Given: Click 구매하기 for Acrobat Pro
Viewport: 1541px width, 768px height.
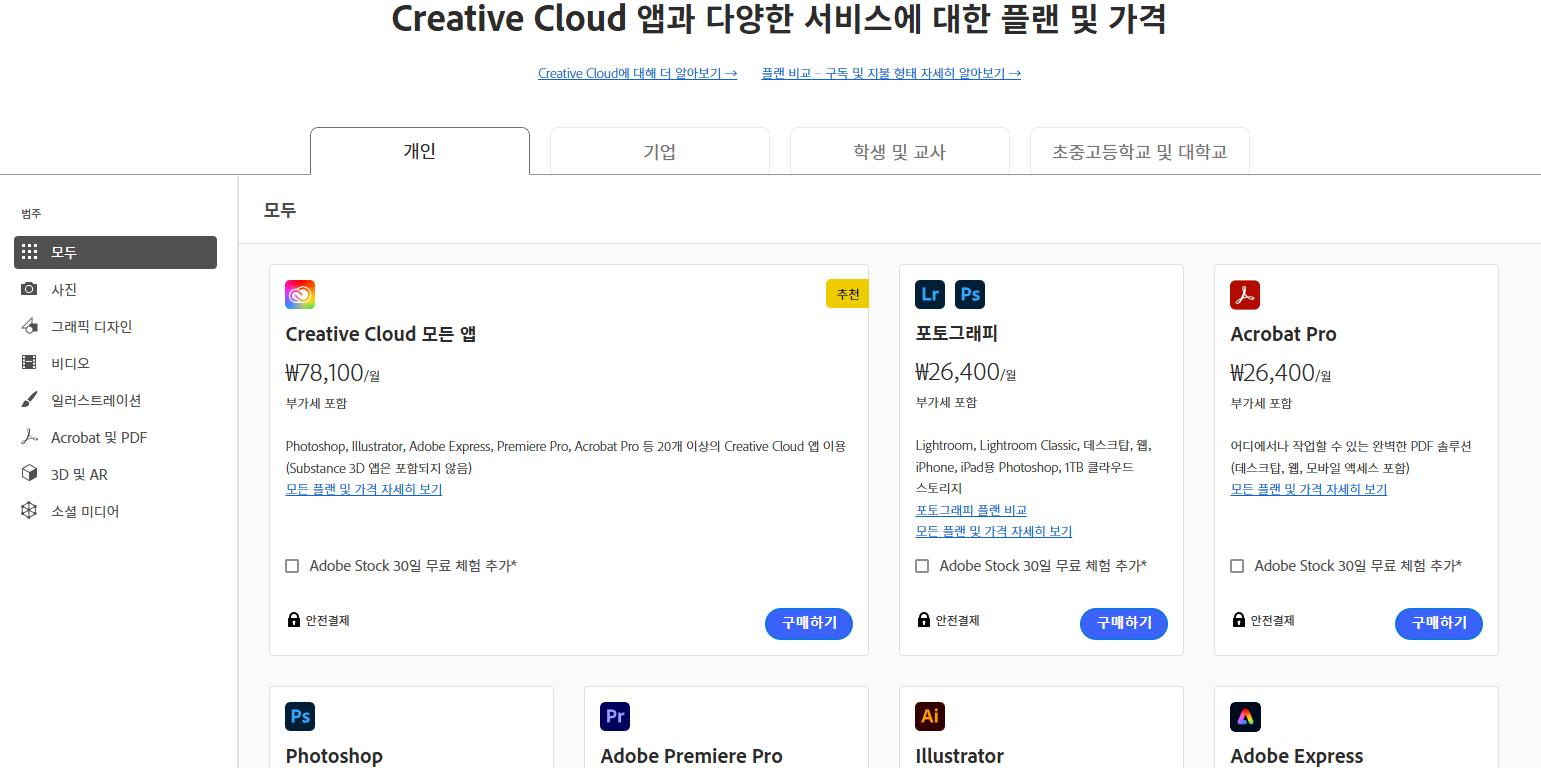Looking at the screenshot, I should [x=1439, y=623].
